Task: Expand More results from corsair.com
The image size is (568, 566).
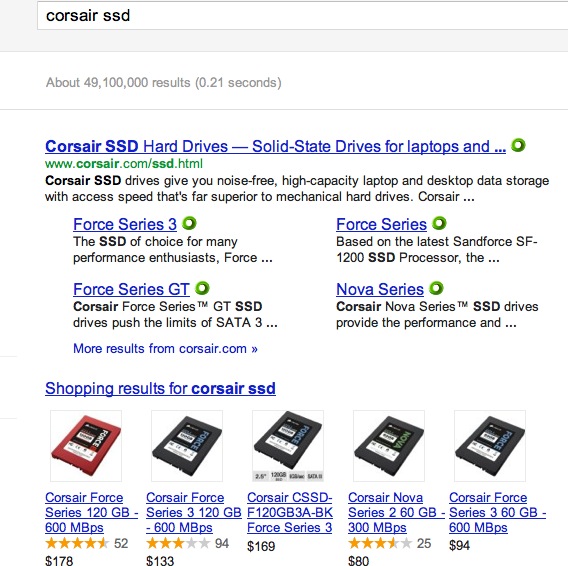Action: coord(165,349)
